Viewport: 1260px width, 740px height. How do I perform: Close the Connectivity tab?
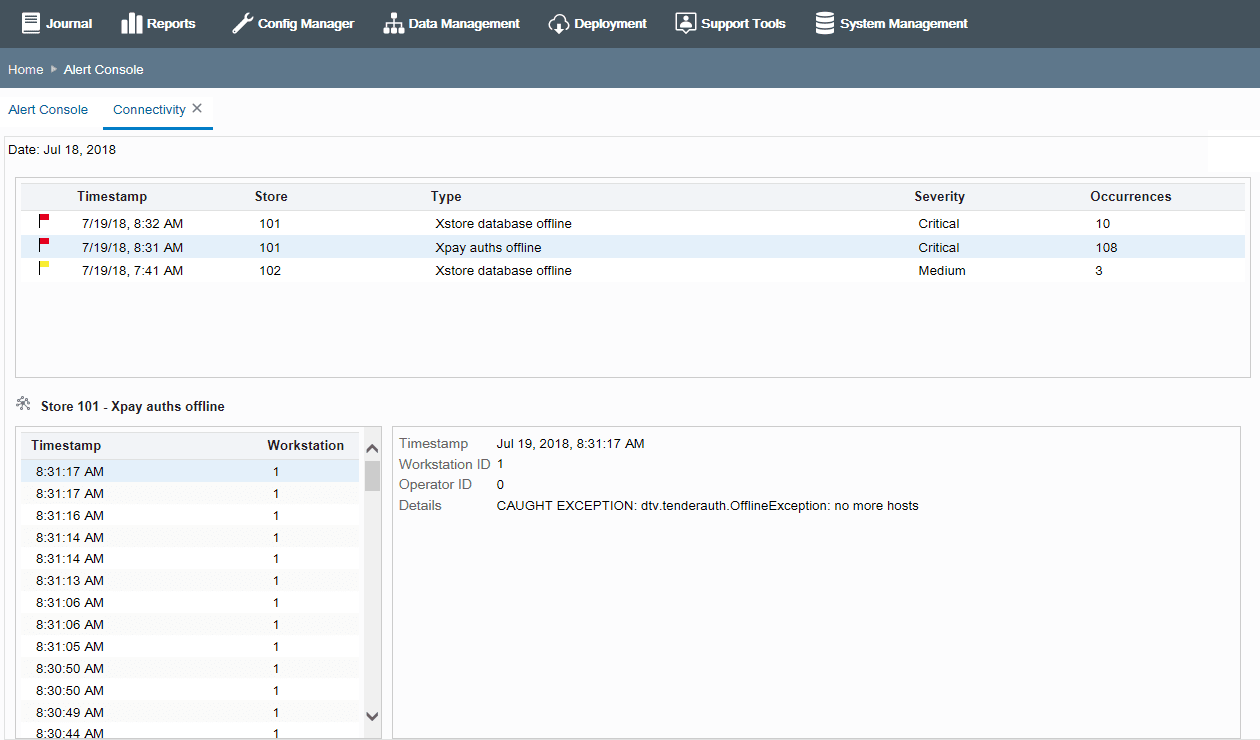click(x=197, y=108)
